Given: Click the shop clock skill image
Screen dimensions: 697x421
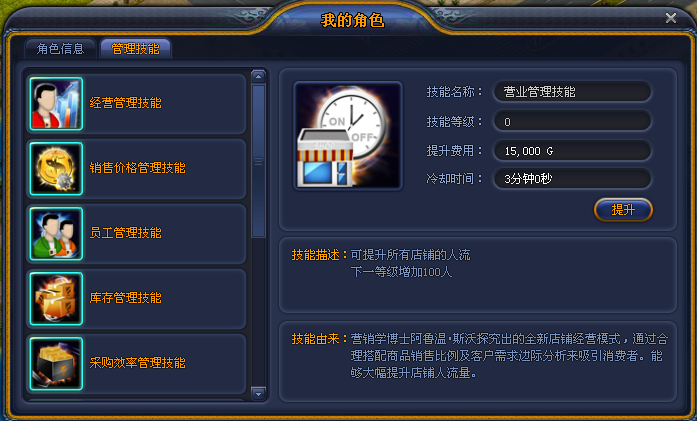Looking at the screenshot, I should tap(348, 136).
